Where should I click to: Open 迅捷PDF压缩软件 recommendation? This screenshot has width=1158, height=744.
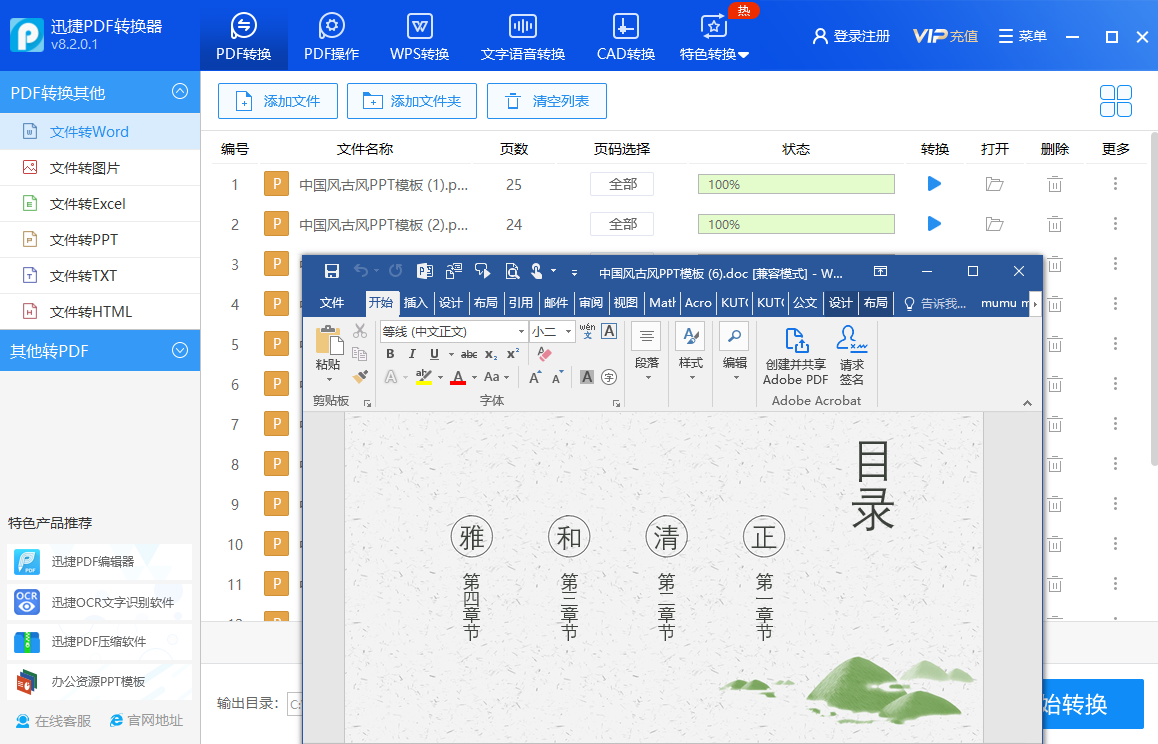pos(100,641)
